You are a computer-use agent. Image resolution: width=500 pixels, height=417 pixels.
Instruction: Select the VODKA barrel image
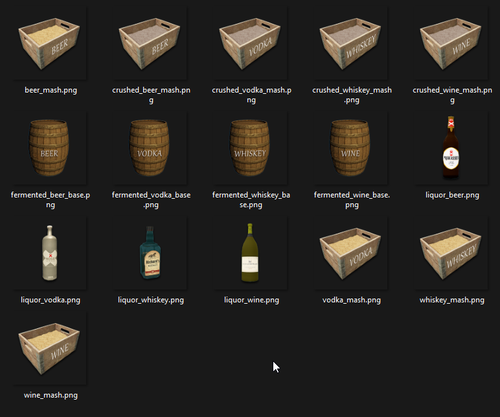tap(150, 148)
